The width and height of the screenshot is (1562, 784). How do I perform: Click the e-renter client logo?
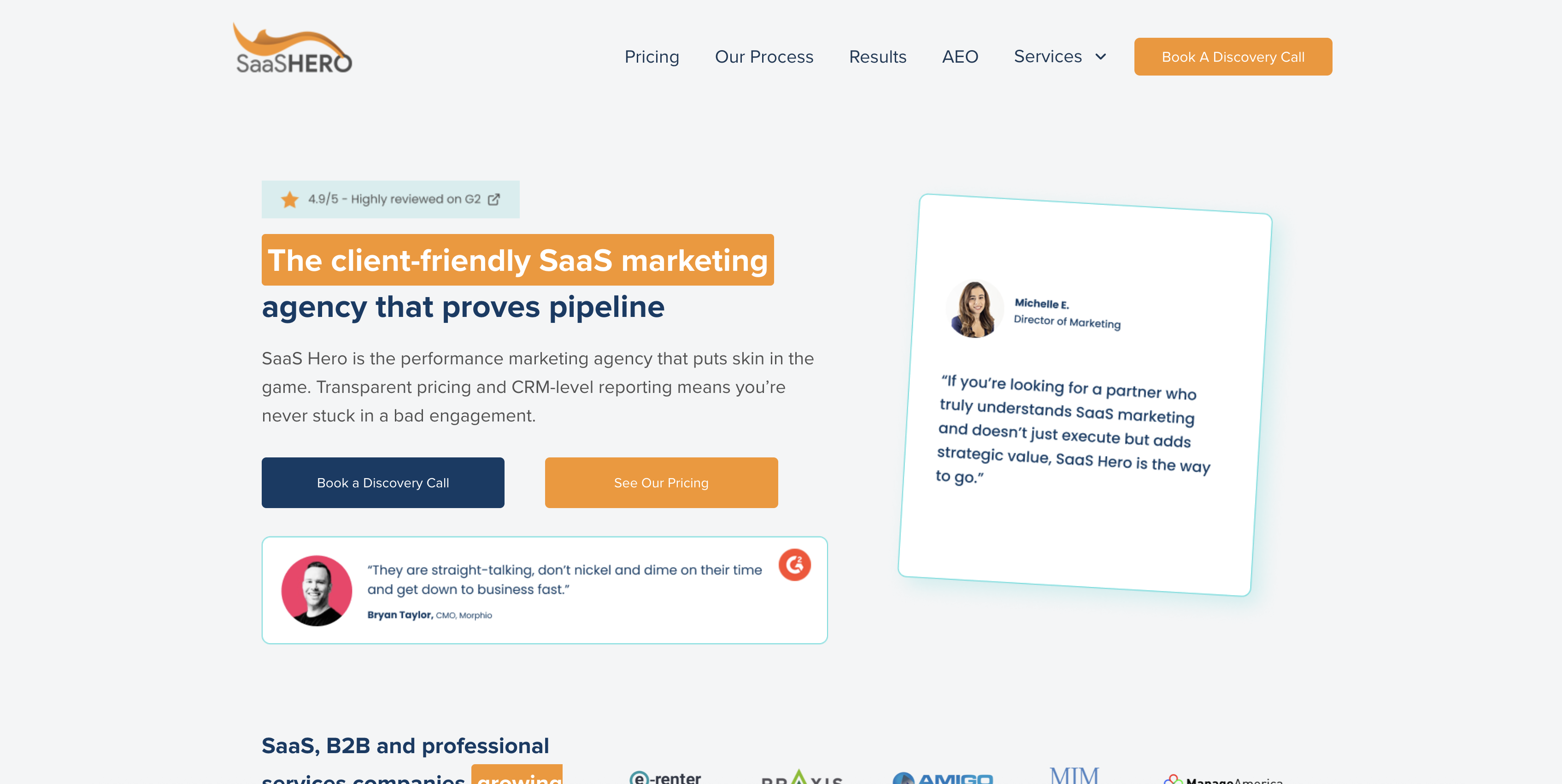[665, 777]
